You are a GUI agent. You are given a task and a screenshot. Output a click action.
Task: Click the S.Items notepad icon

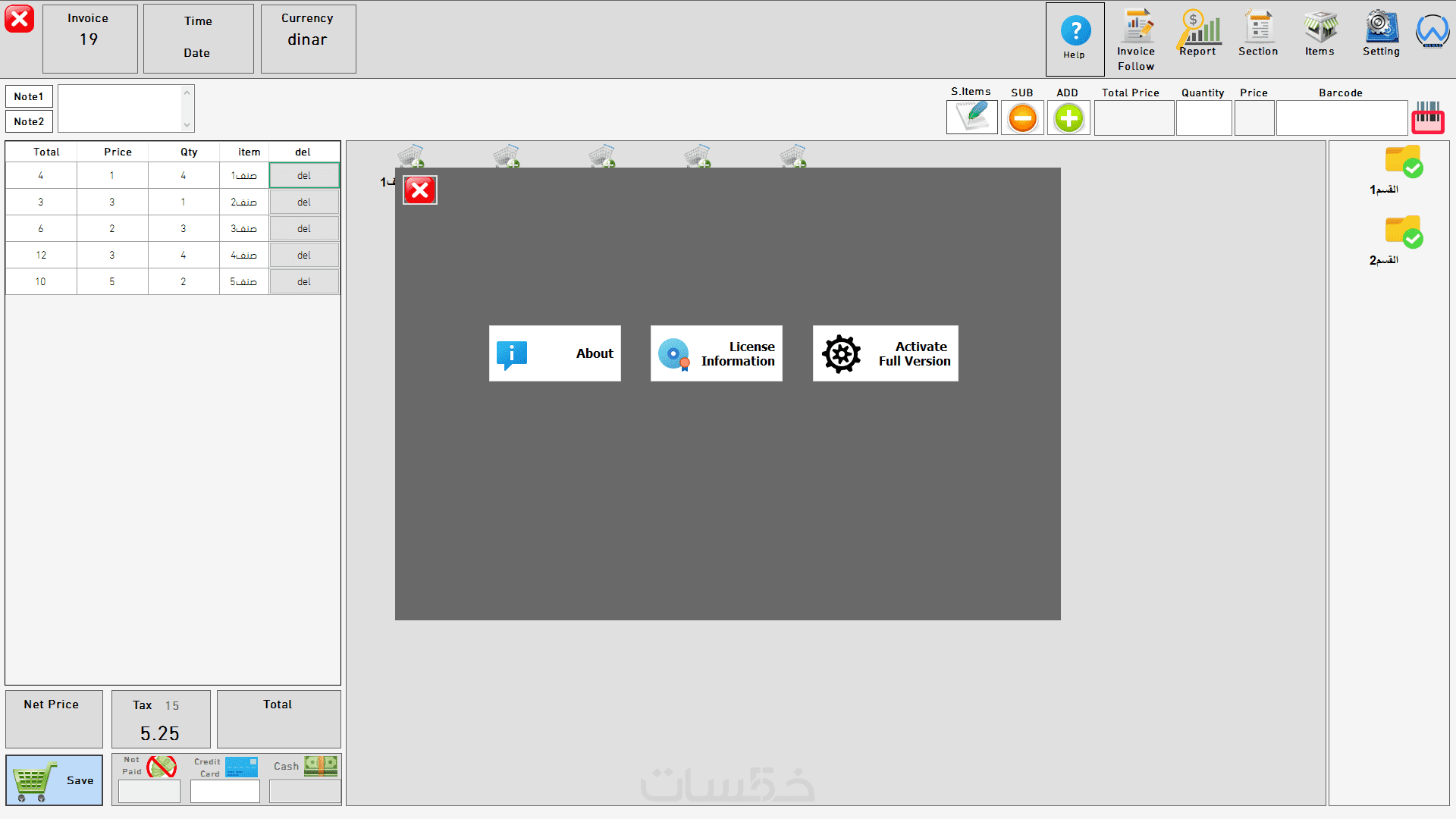[971, 118]
